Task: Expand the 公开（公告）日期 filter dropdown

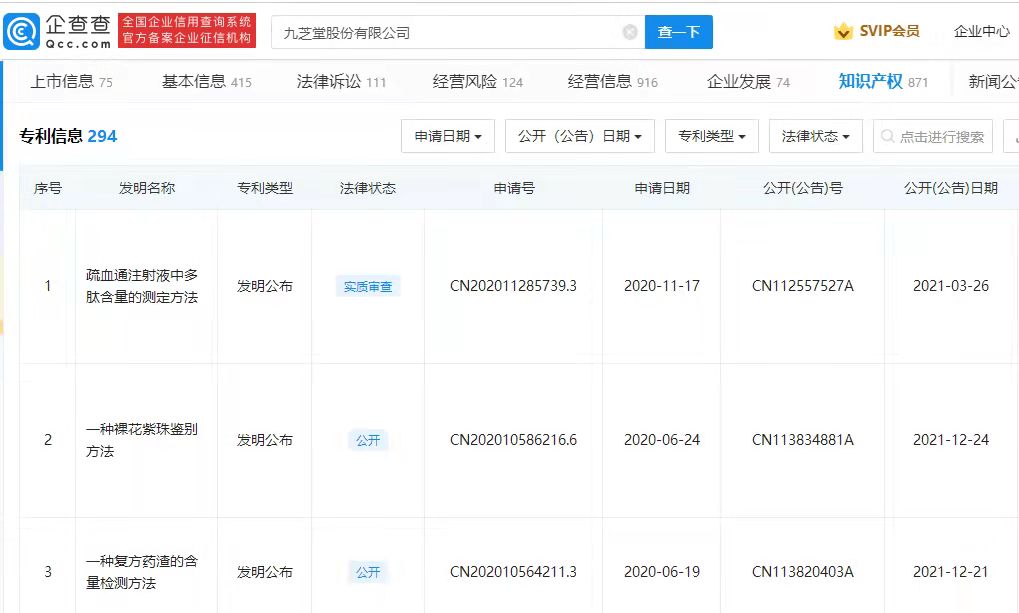Action: click(580, 136)
